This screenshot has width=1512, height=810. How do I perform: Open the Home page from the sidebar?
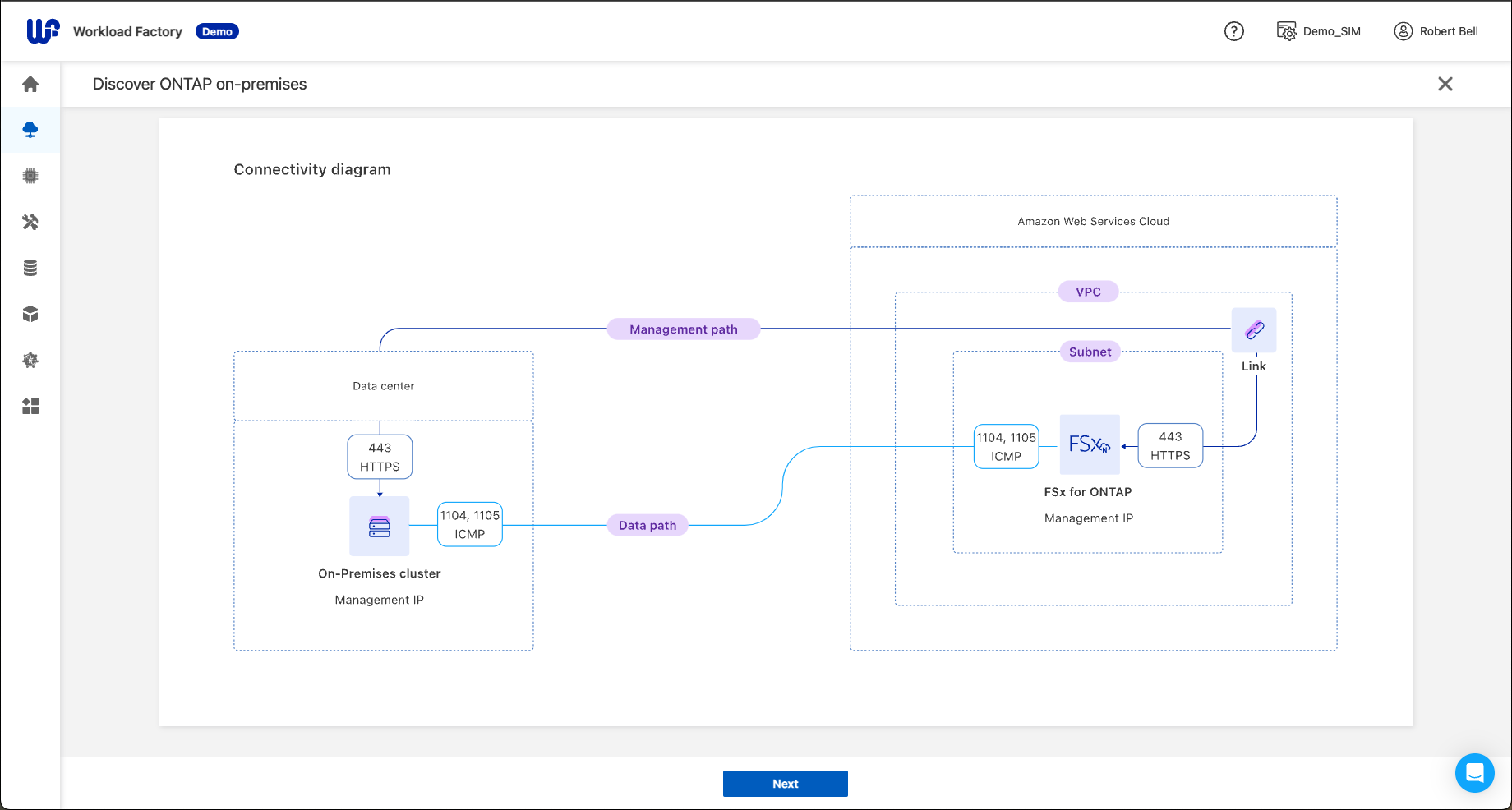[30, 85]
